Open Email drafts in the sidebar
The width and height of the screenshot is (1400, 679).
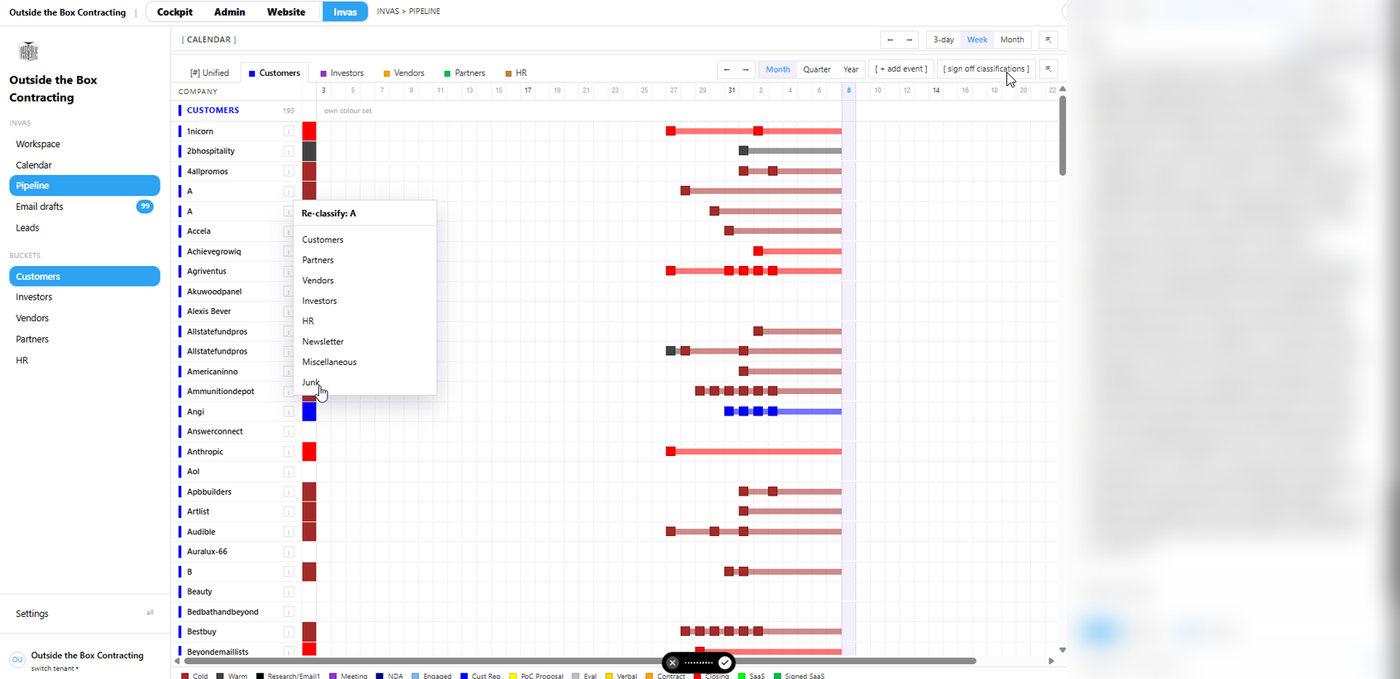pyautogui.click(x=85, y=206)
